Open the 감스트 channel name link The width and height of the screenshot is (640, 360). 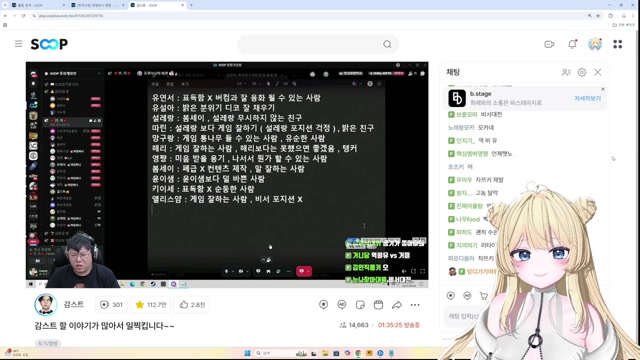point(73,304)
